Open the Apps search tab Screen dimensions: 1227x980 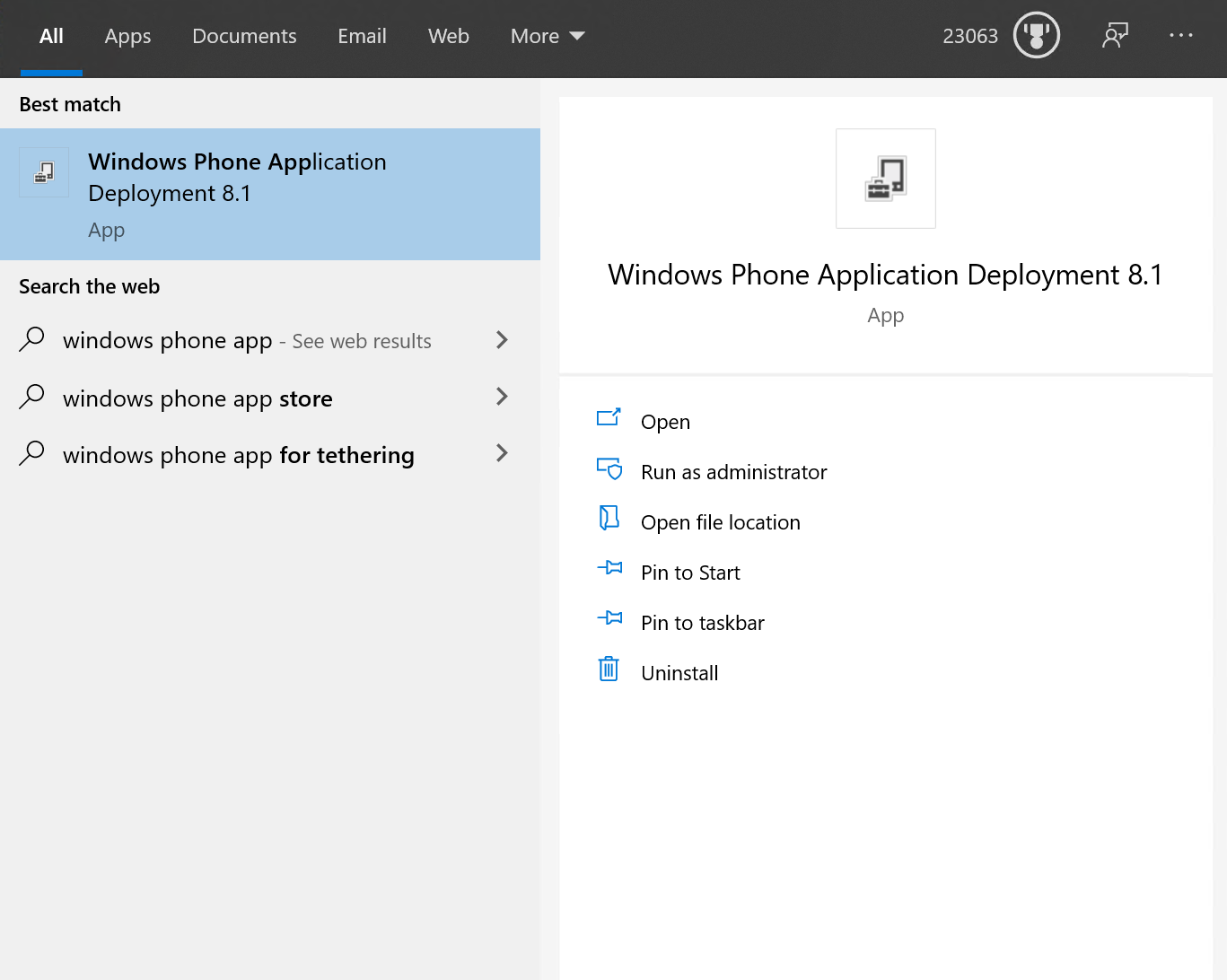tap(127, 37)
